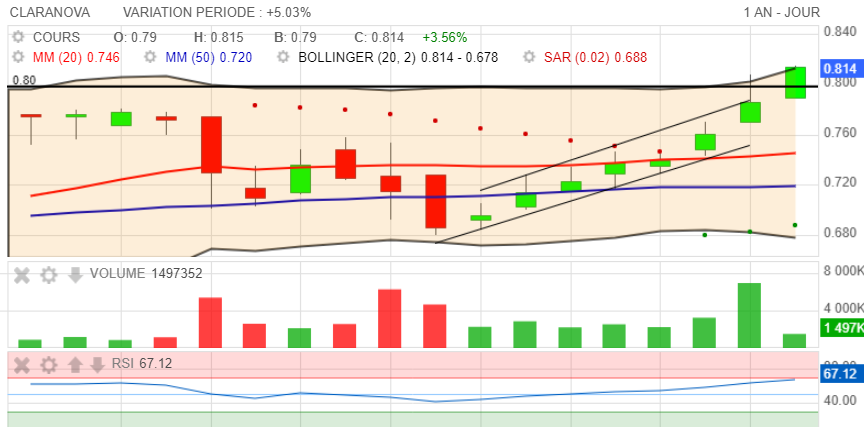Screen dimensions: 864x427
Task: Open the SAR settings gear
Action: pyautogui.click(x=529, y=57)
